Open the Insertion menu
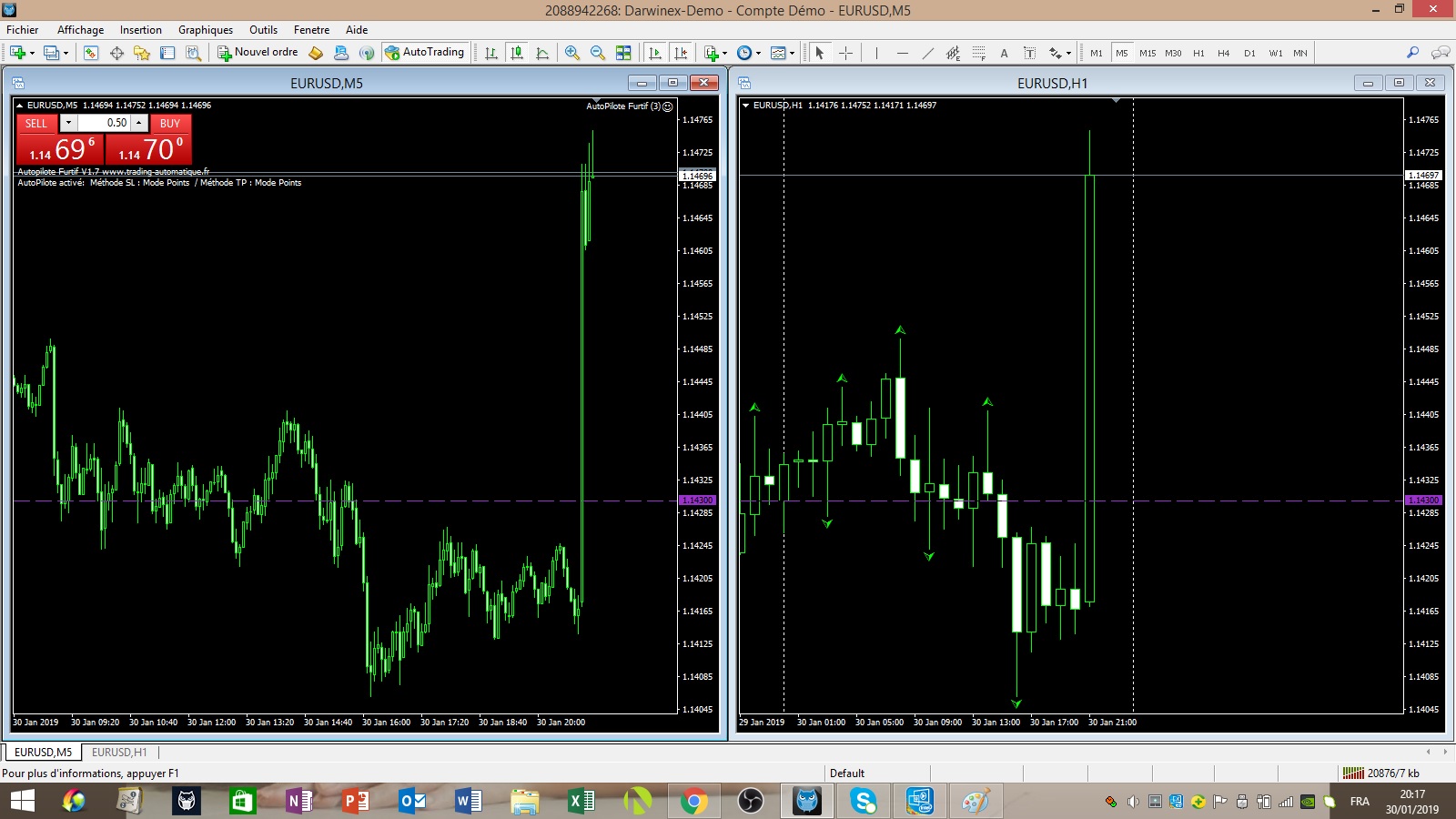The width and height of the screenshot is (1456, 819). point(140,30)
